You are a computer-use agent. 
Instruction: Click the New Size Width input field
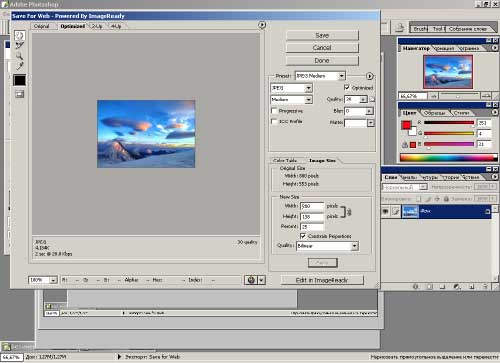[x=312, y=206]
